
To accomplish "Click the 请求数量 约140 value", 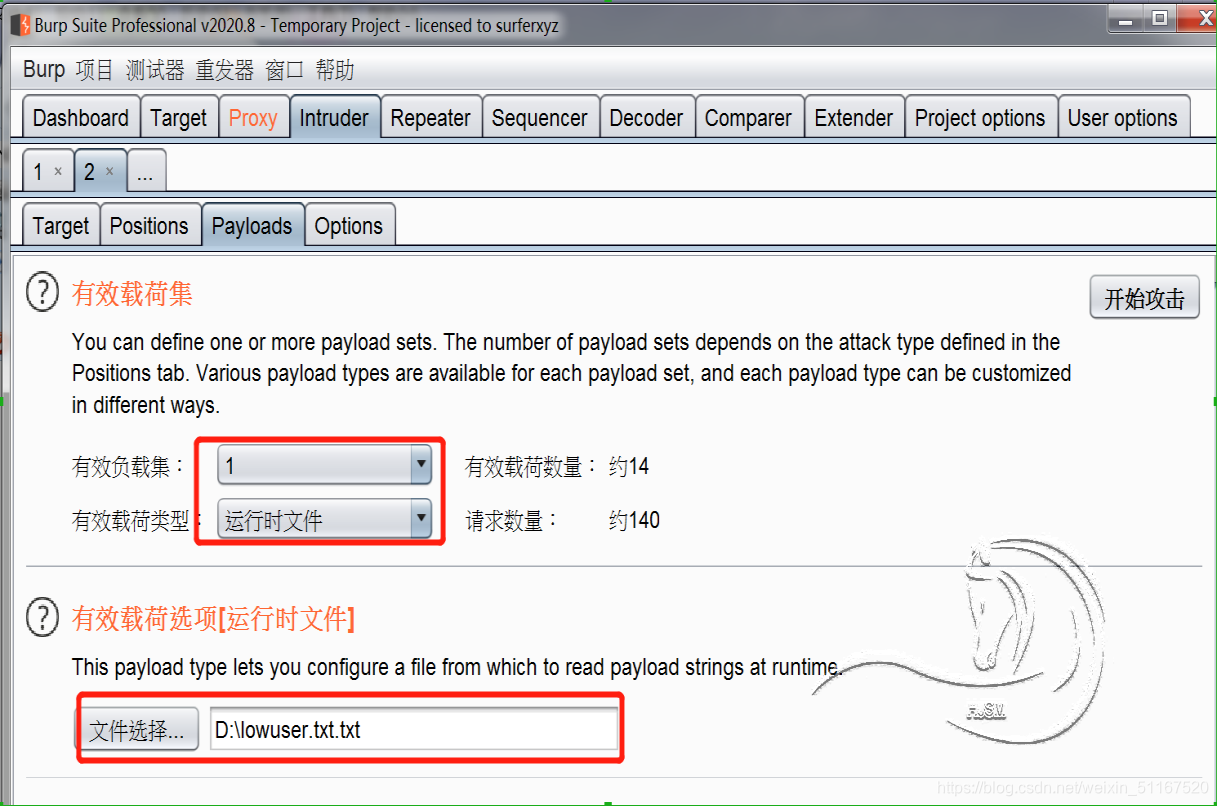I will [634, 520].
